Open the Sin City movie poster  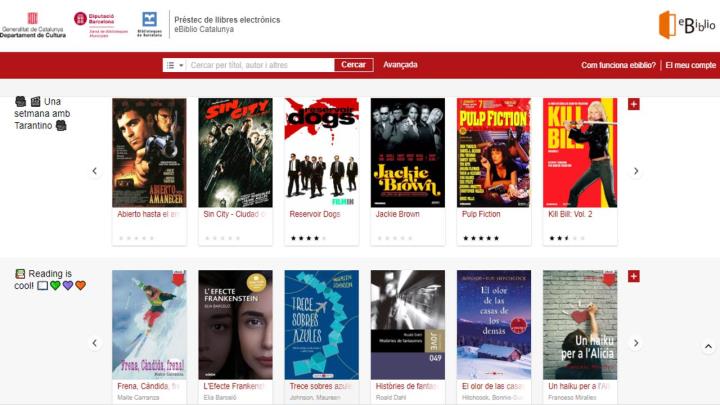pyautogui.click(x=236, y=152)
